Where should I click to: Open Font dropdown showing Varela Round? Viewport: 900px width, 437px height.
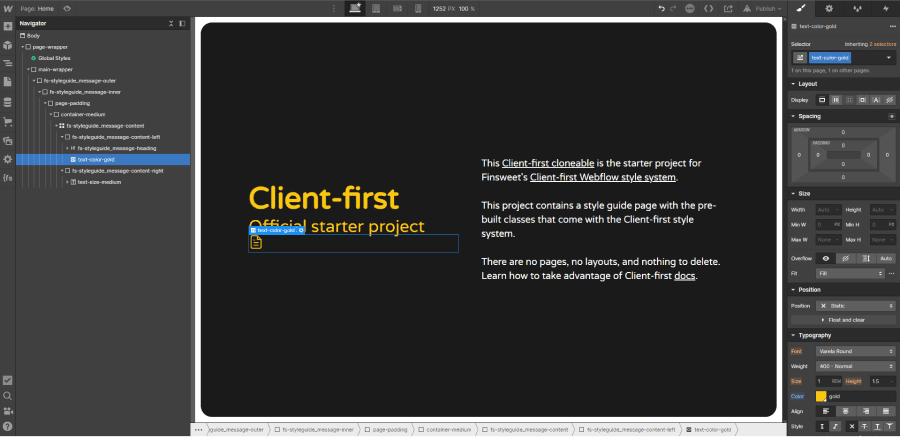[x=855, y=351]
